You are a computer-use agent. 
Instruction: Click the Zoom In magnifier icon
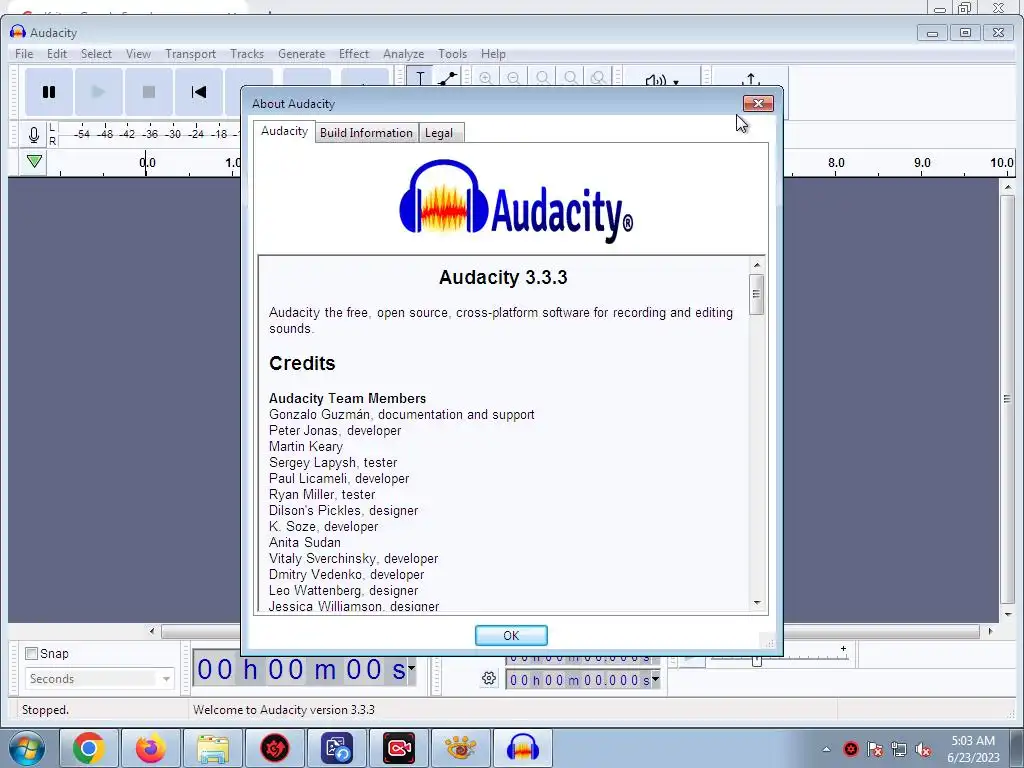[485, 78]
